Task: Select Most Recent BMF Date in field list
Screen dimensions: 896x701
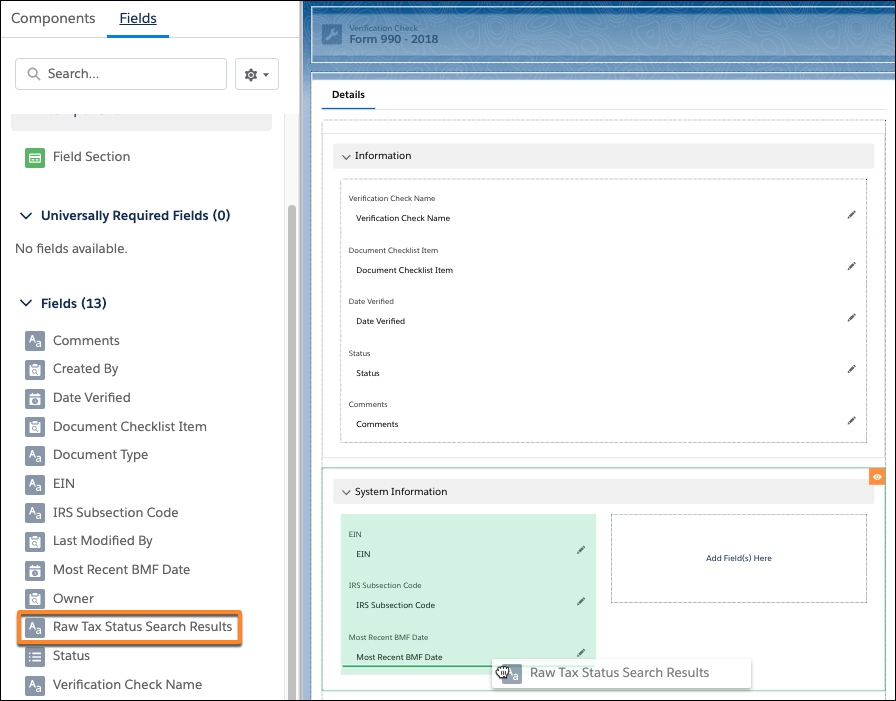Action: pos(121,570)
